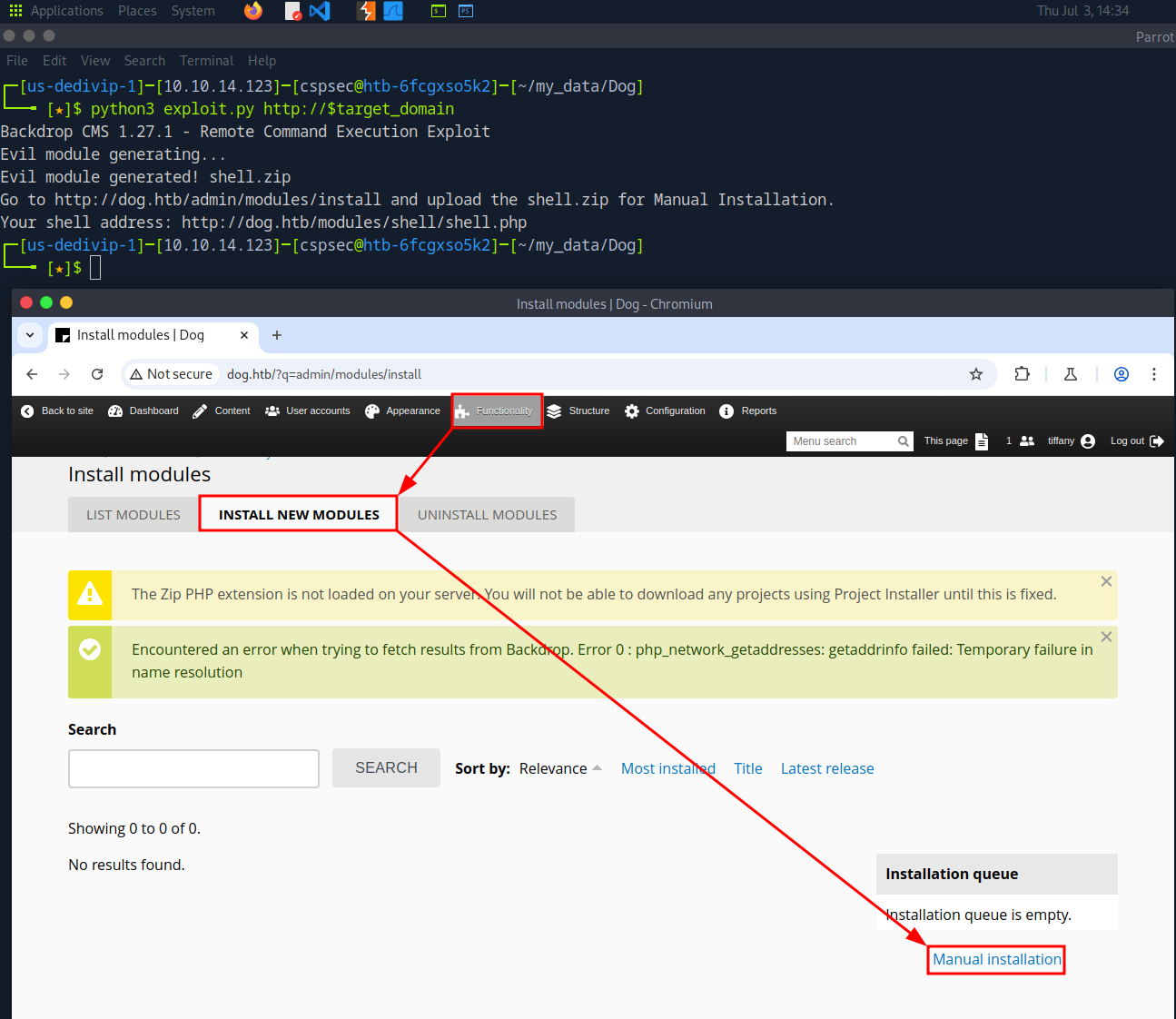Open the Chrome Labs flask icon

[1071, 374]
